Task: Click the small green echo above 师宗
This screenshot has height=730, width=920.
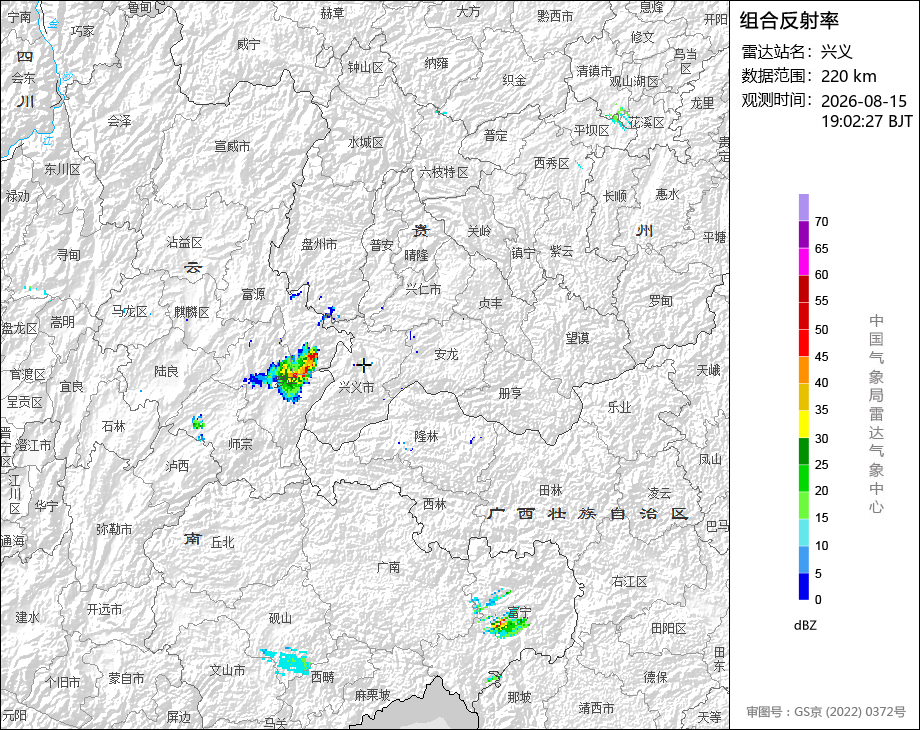Action: [x=198, y=423]
